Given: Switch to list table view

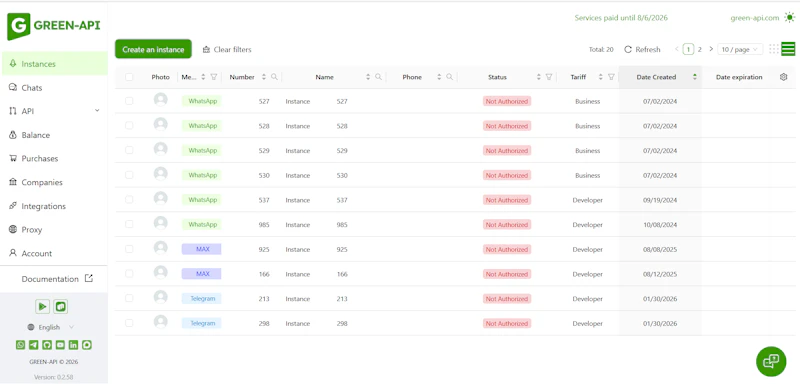Looking at the screenshot, I should (788, 49).
